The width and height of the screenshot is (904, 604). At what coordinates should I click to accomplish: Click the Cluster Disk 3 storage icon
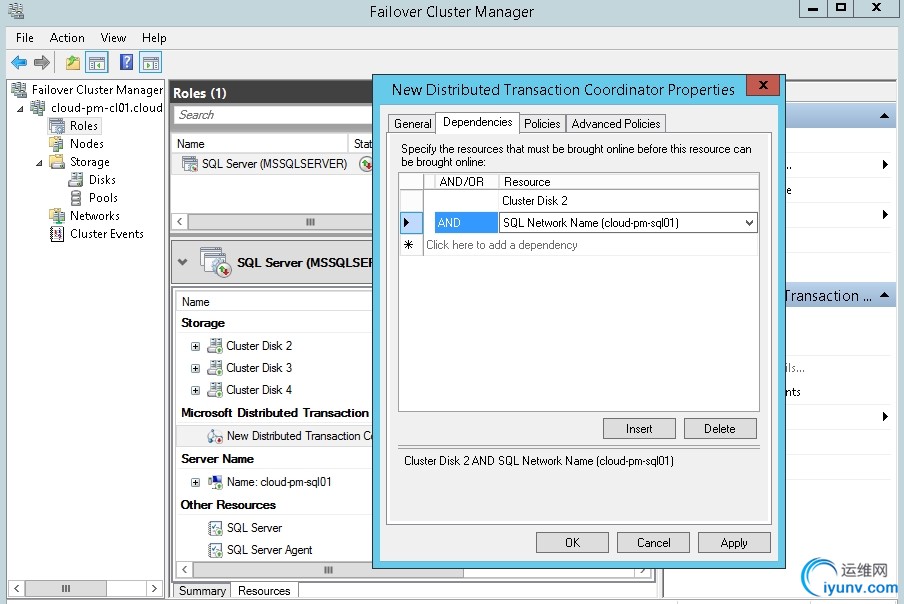tap(215, 368)
